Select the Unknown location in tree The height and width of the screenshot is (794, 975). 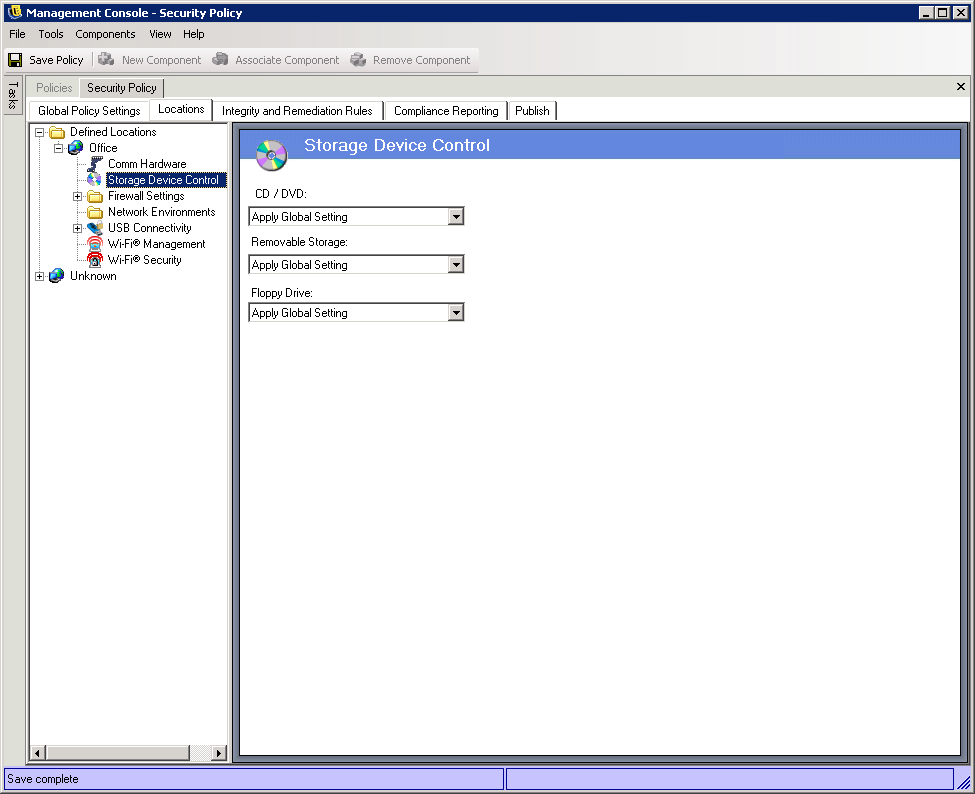click(93, 276)
